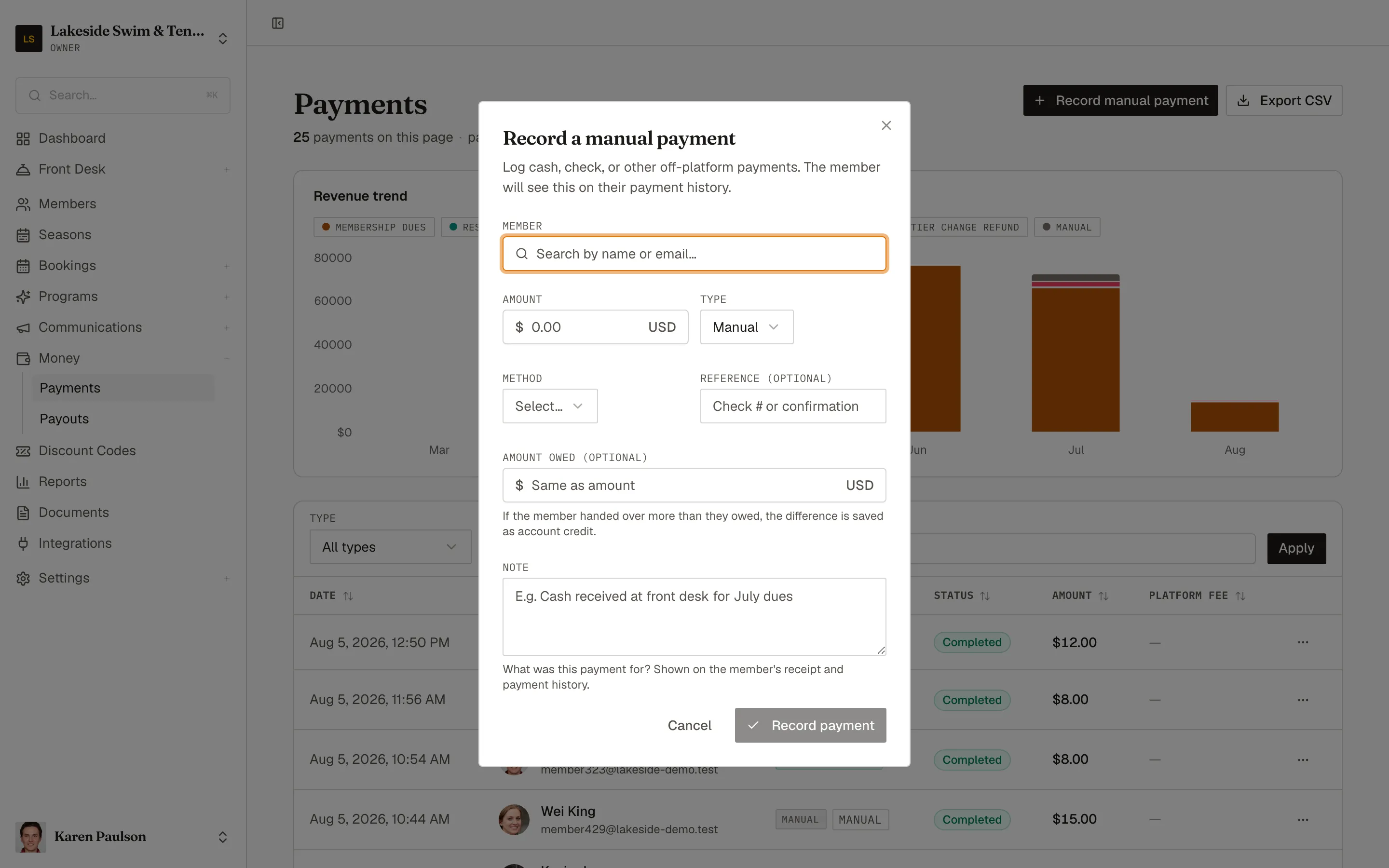The height and width of the screenshot is (868, 1389).
Task: Expand the Settings submenu
Action: click(227, 578)
